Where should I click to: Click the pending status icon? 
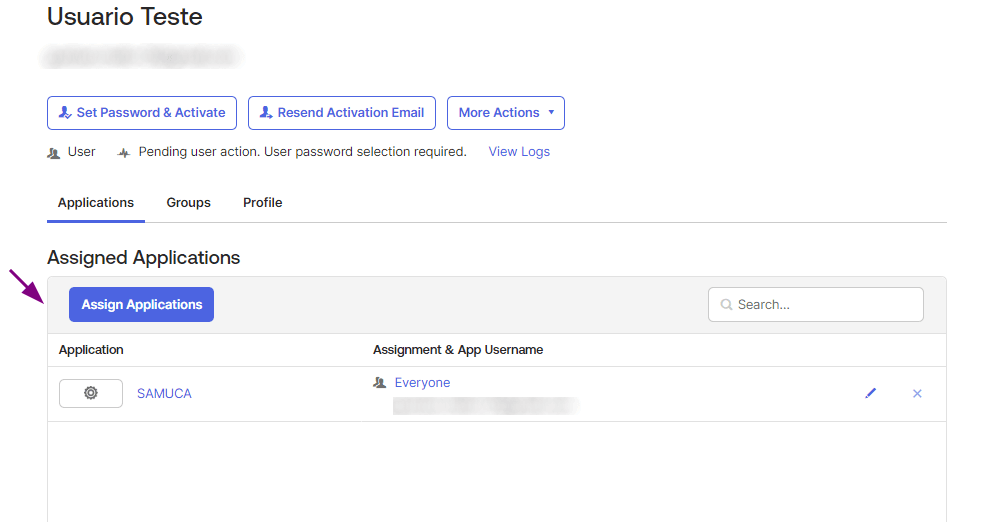click(124, 153)
